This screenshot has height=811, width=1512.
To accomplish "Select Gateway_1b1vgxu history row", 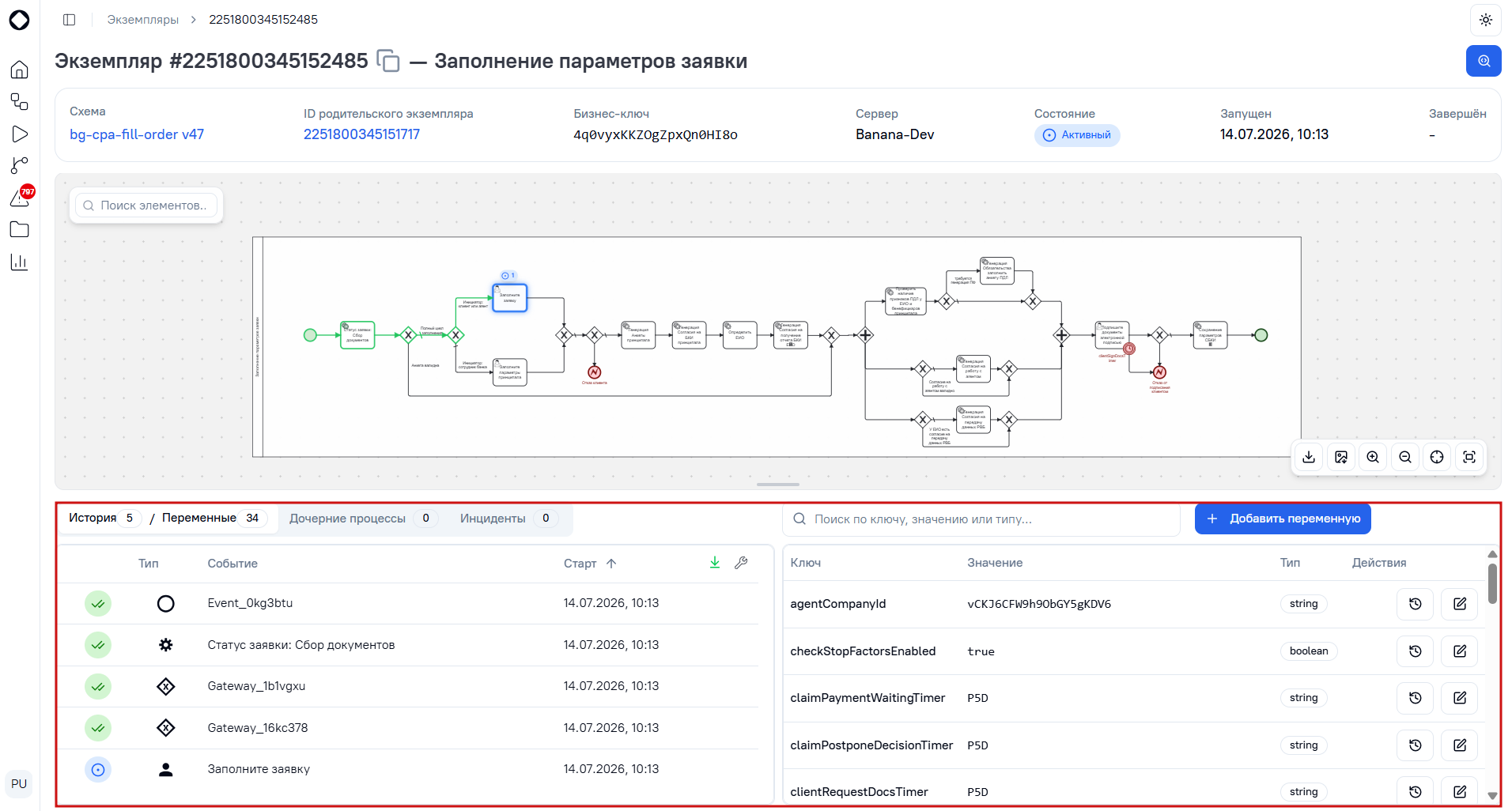I will coord(408,686).
